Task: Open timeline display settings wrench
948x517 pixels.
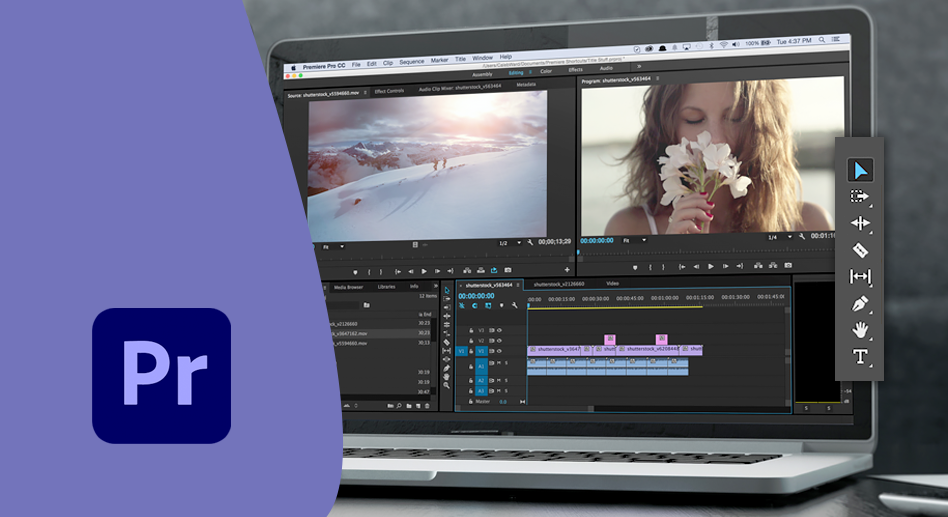Action: point(515,305)
